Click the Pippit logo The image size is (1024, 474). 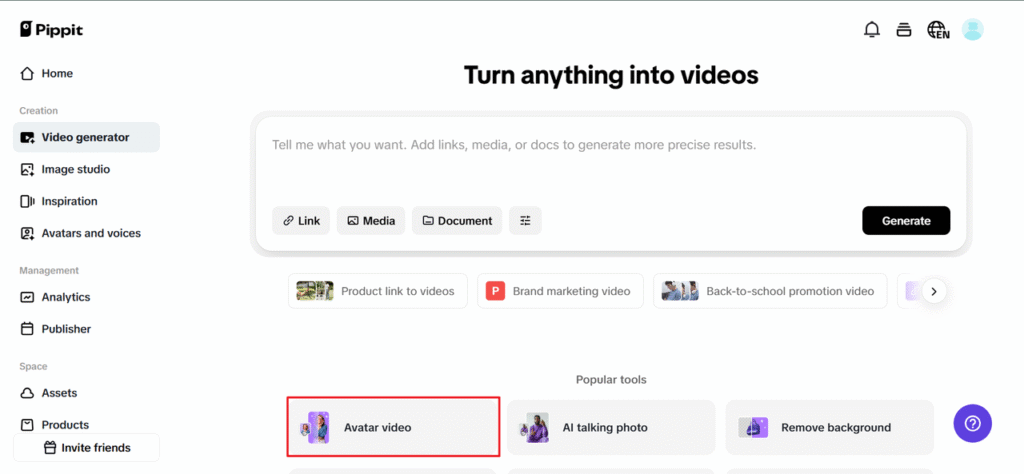pos(51,29)
